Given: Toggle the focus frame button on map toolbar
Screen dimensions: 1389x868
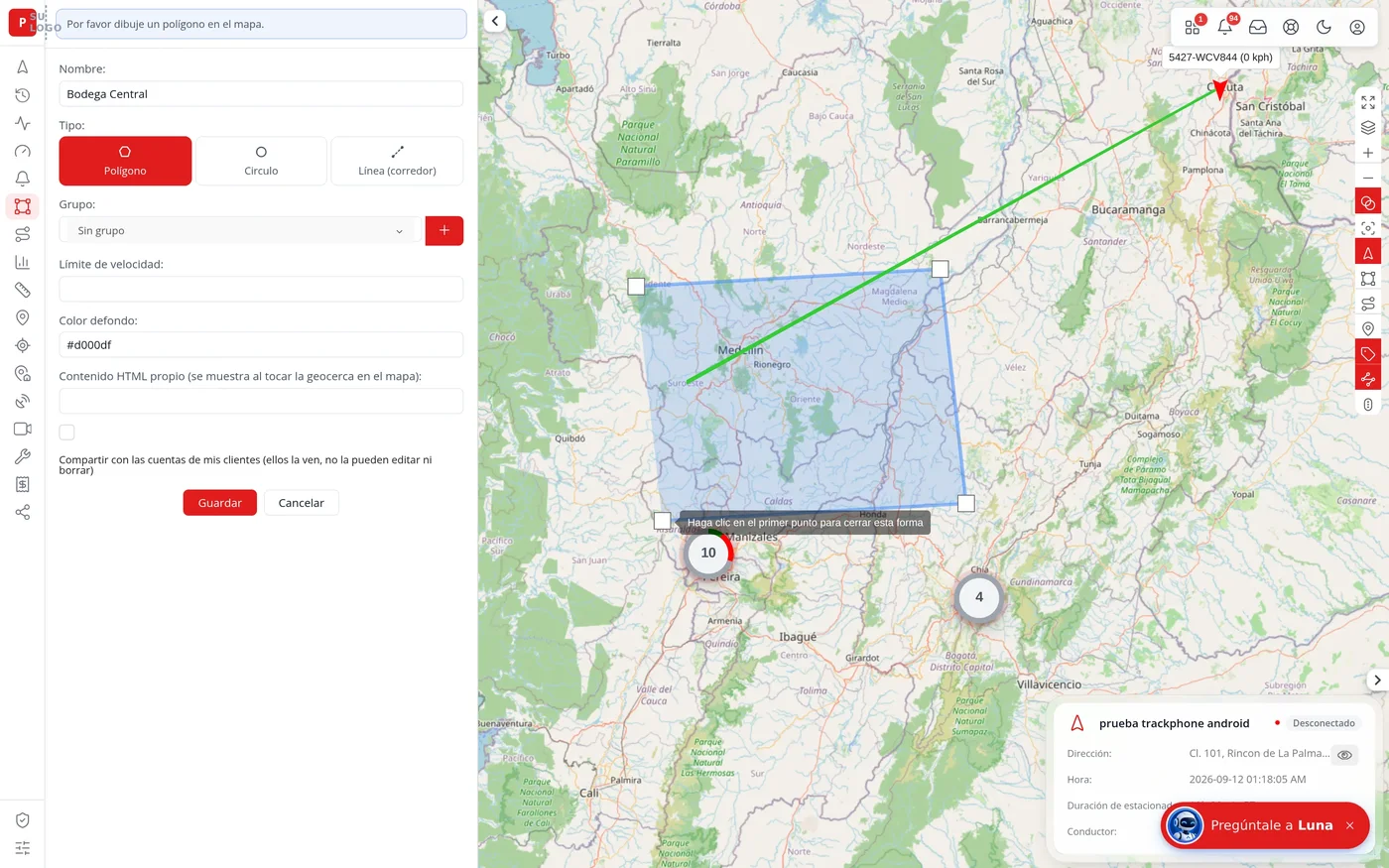Looking at the screenshot, I should click(1368, 228).
